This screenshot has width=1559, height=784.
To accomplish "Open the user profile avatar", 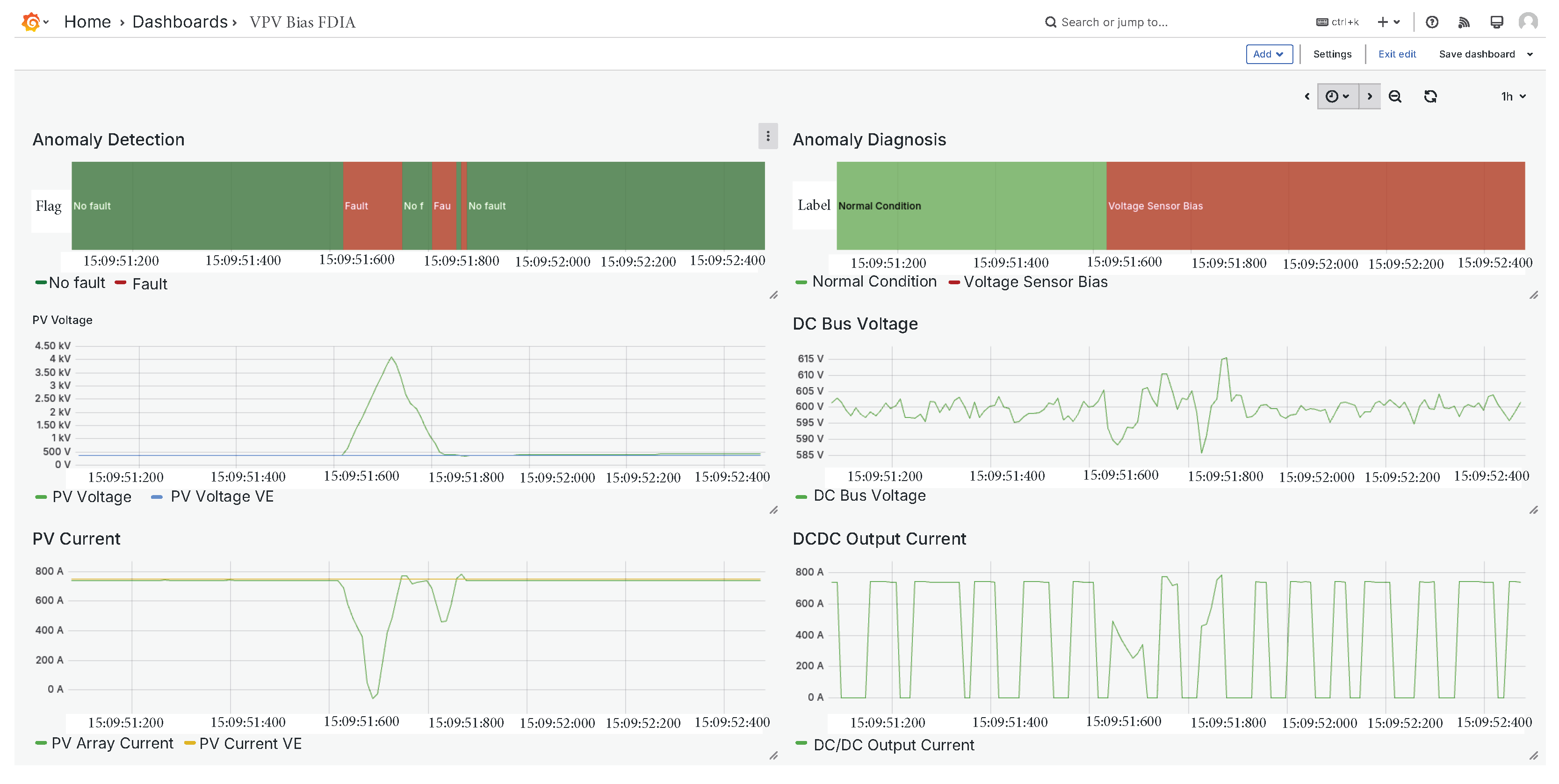I will click(x=1528, y=22).
